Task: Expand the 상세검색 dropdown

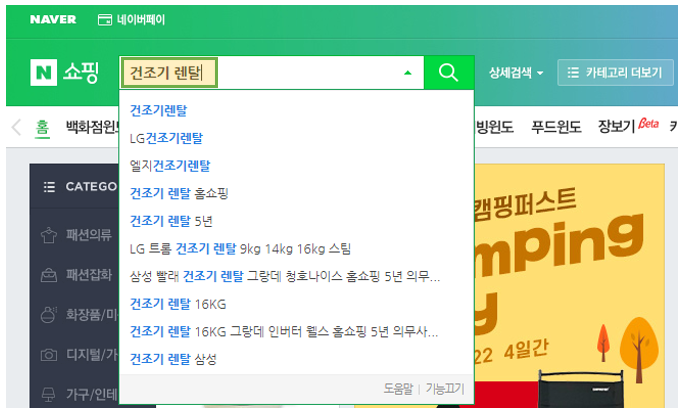Action: (516, 73)
